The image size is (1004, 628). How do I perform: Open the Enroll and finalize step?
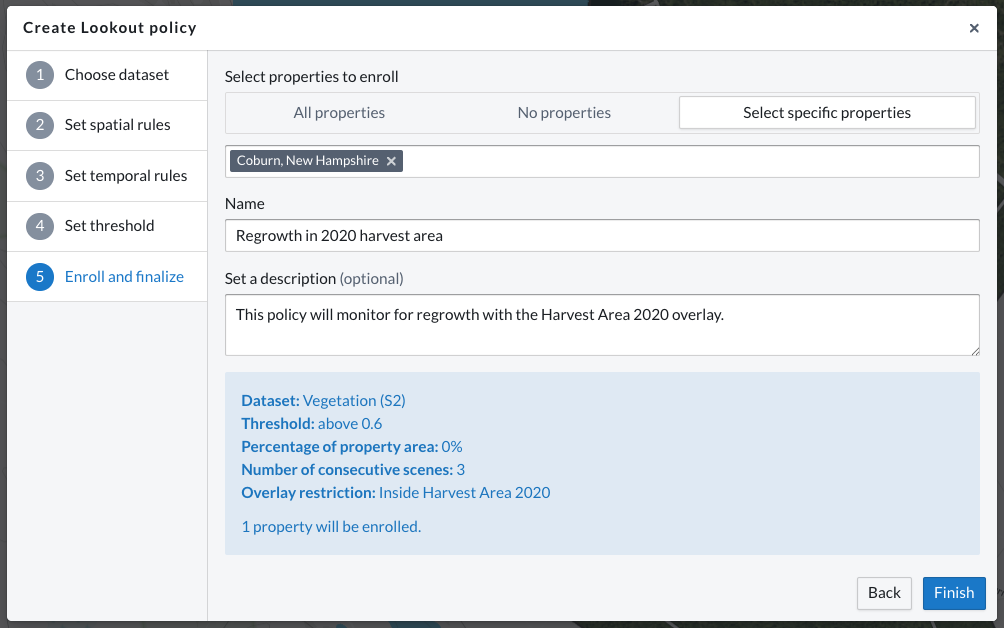point(124,277)
